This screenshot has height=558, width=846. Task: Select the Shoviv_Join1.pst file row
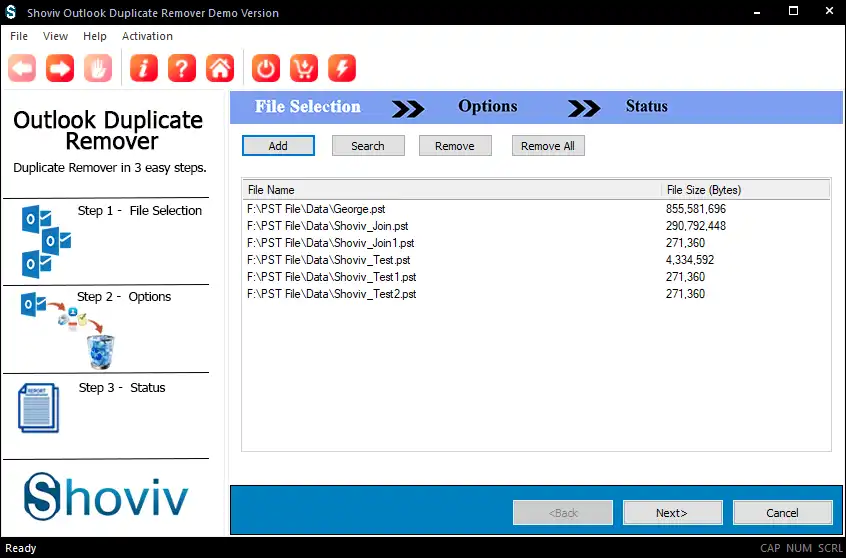(x=536, y=243)
